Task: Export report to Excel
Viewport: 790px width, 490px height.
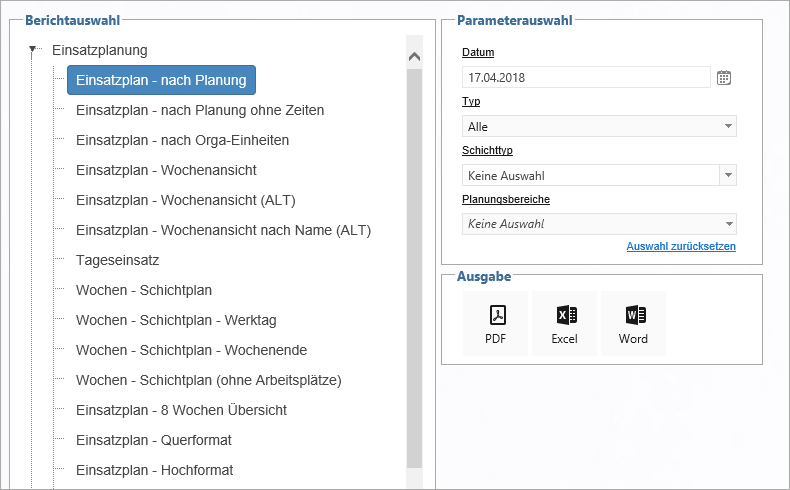Action: (564, 324)
